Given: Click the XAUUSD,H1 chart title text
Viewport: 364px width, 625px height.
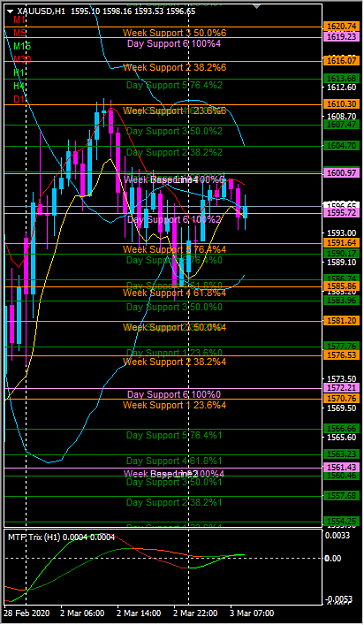Looking at the screenshot, I should click(x=41, y=11).
